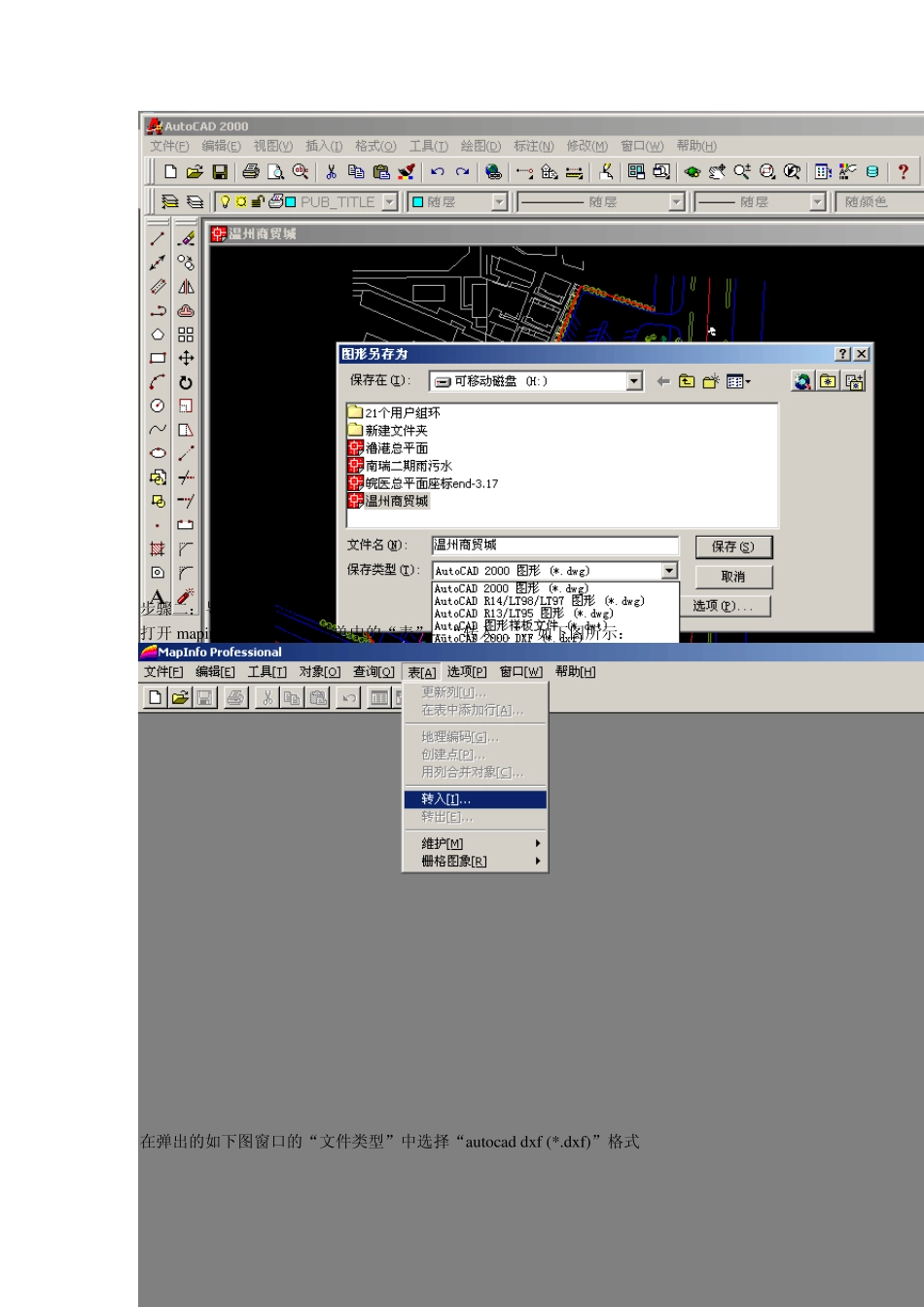This screenshot has height=1307, width=924.
Task: Expand the 栅格图象[R] submenu in MapInfo
Action: [x=476, y=861]
